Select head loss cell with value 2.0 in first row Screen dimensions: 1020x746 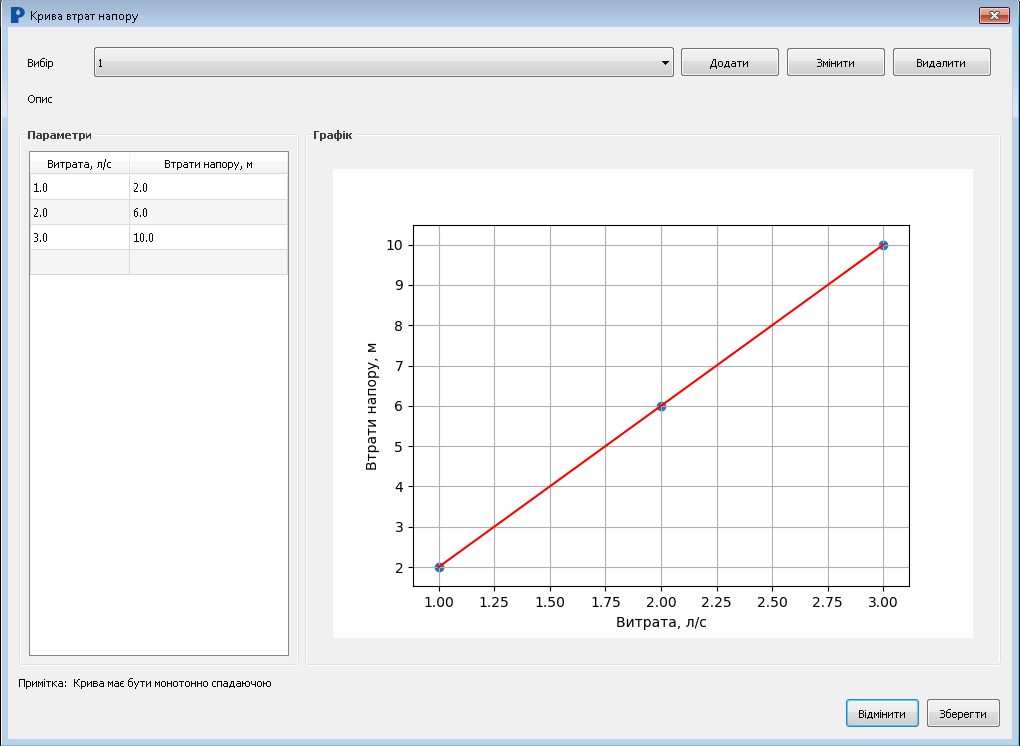tap(208, 187)
